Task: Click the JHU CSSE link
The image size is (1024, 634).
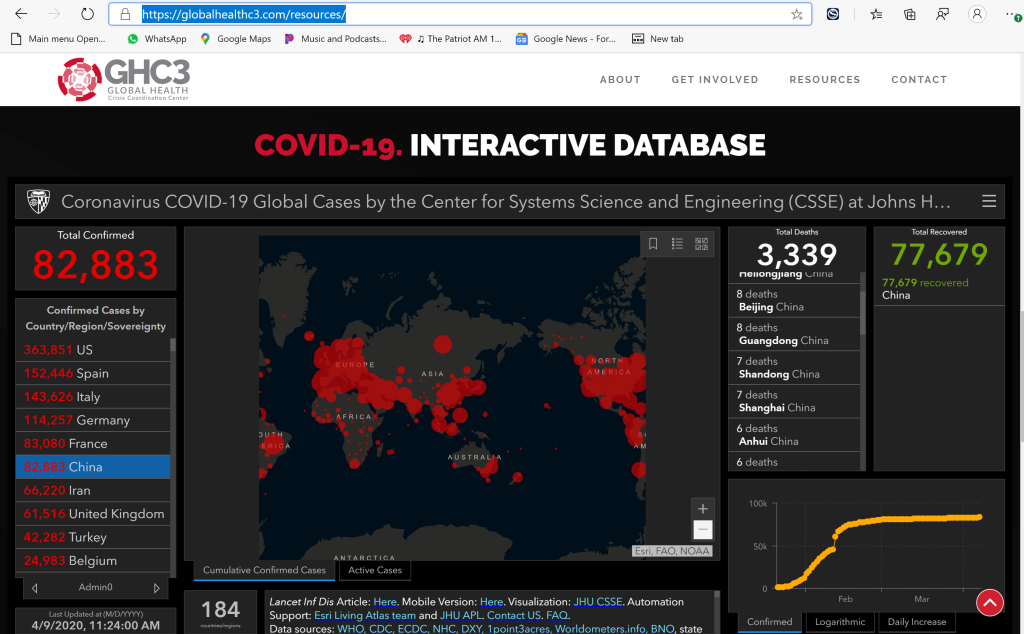Action: [597, 602]
